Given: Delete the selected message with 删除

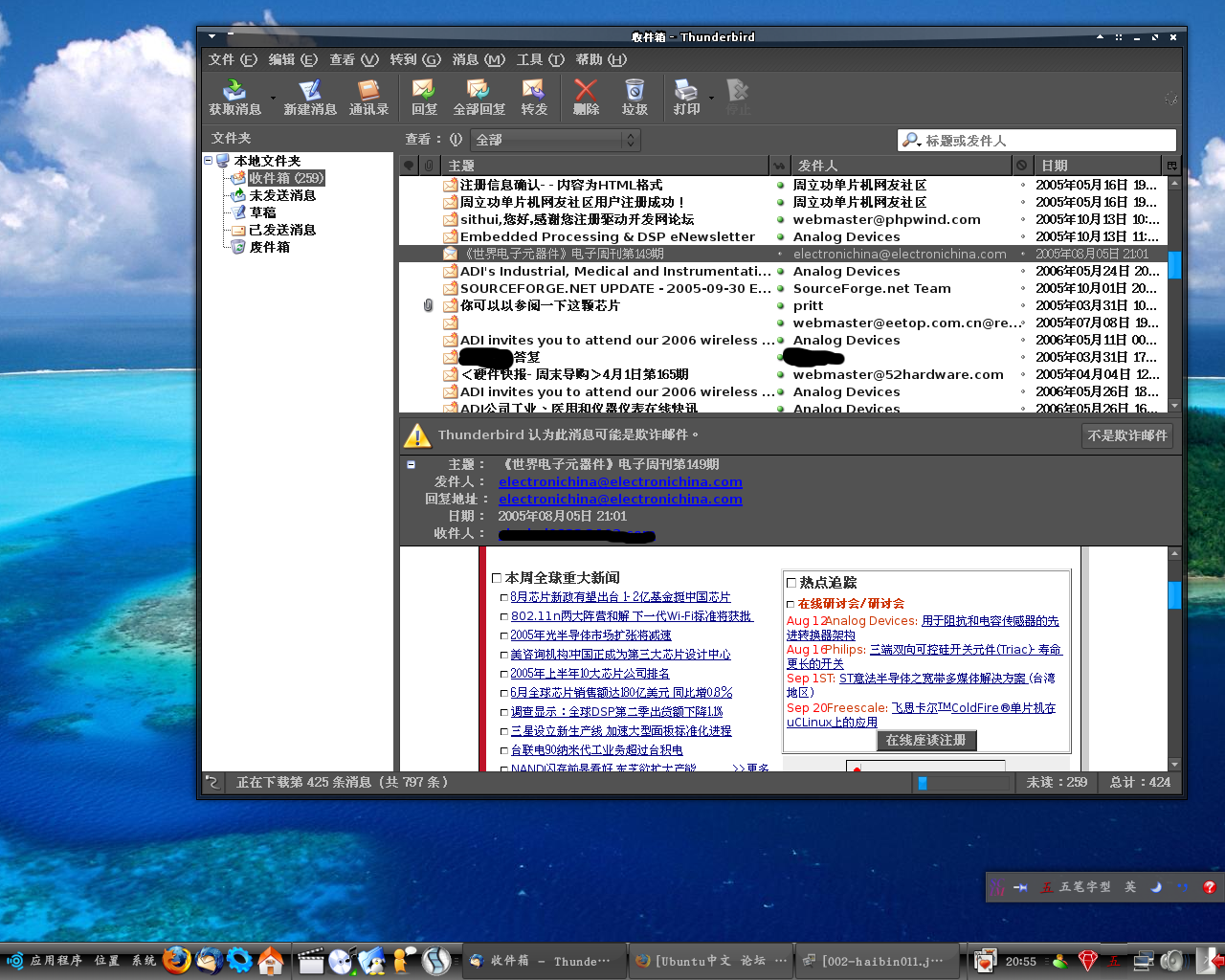Looking at the screenshot, I should pos(586,97).
